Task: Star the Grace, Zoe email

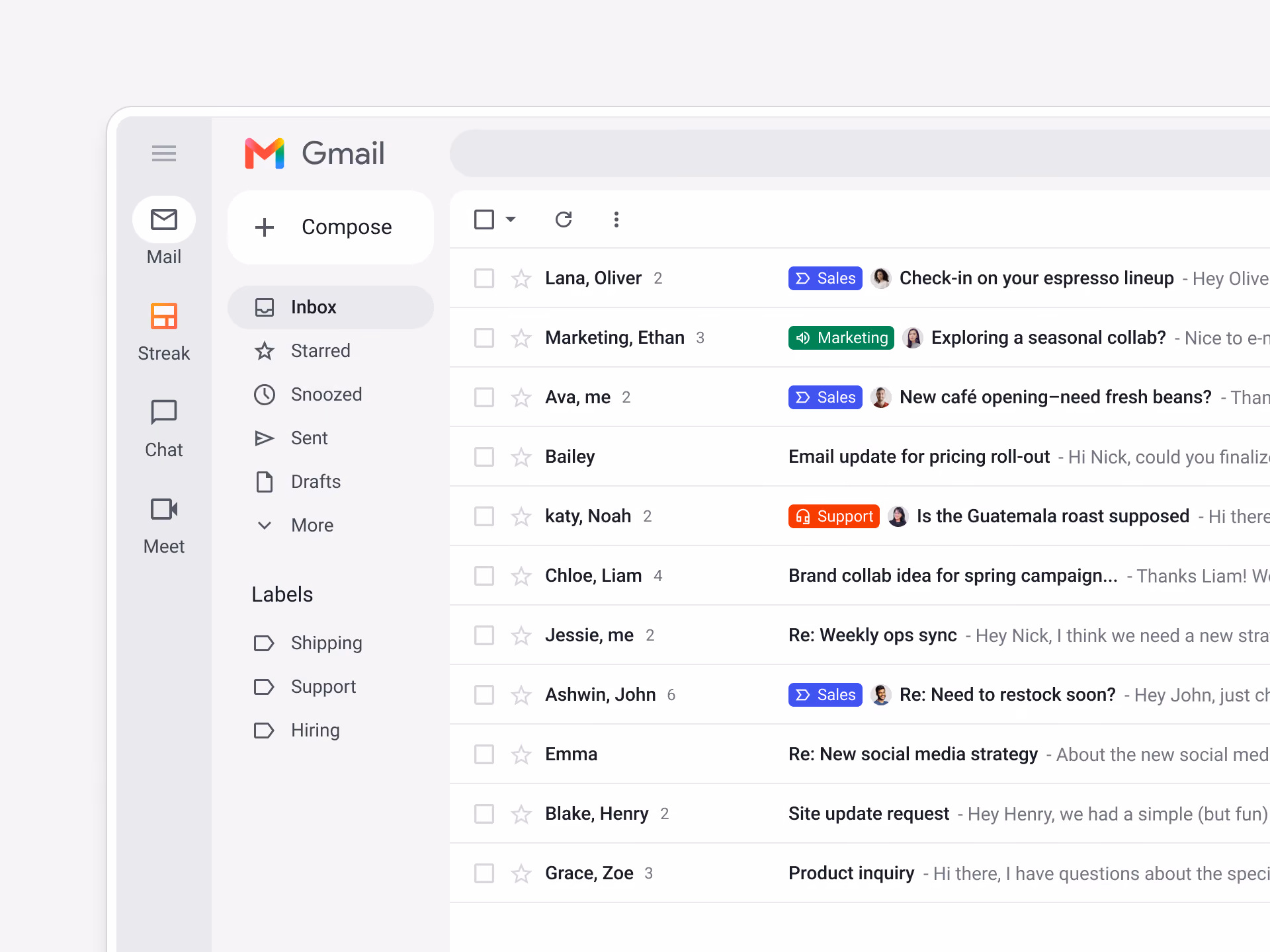Action: [x=521, y=873]
